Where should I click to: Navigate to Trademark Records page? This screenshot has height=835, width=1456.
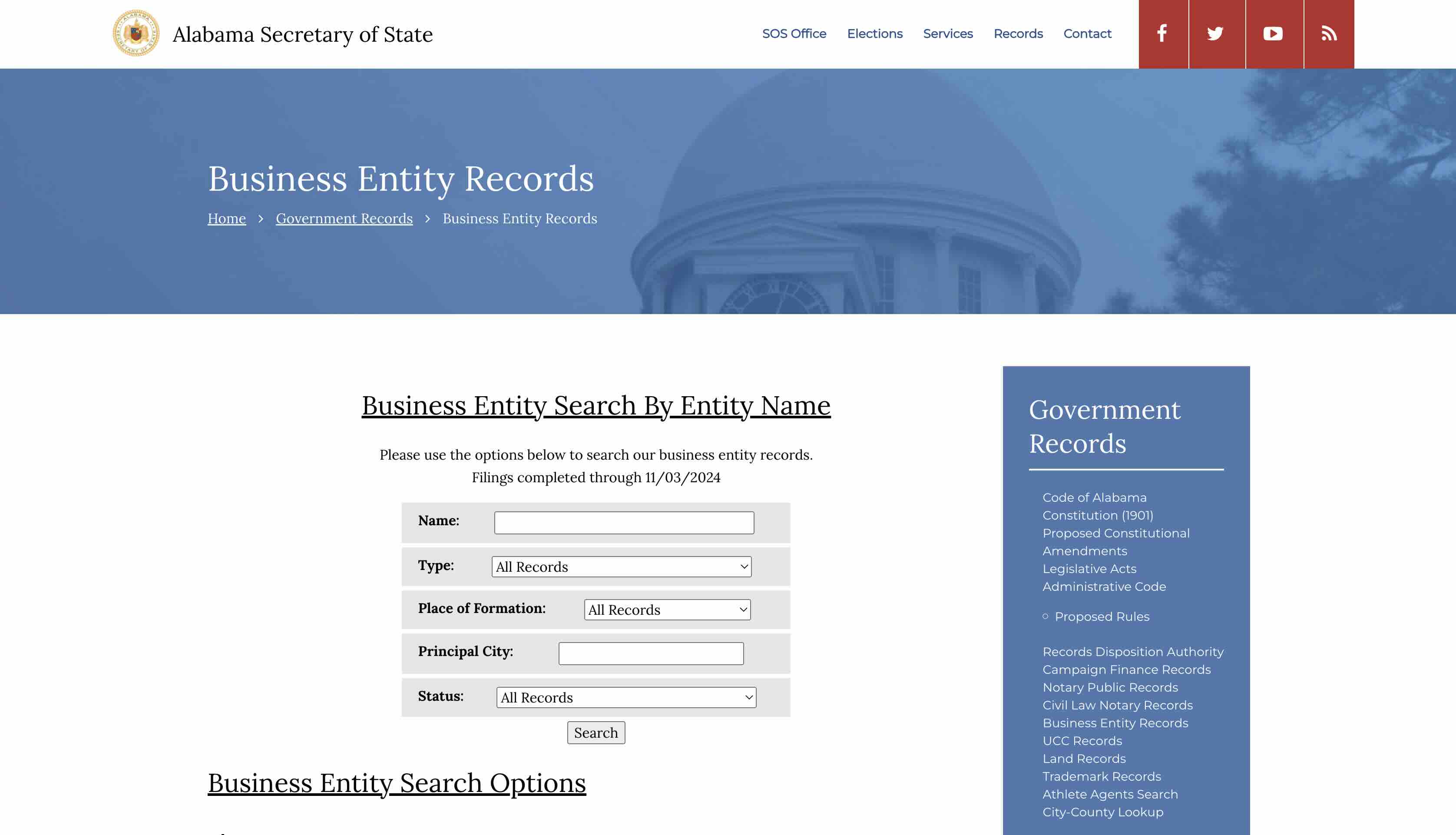(x=1102, y=776)
